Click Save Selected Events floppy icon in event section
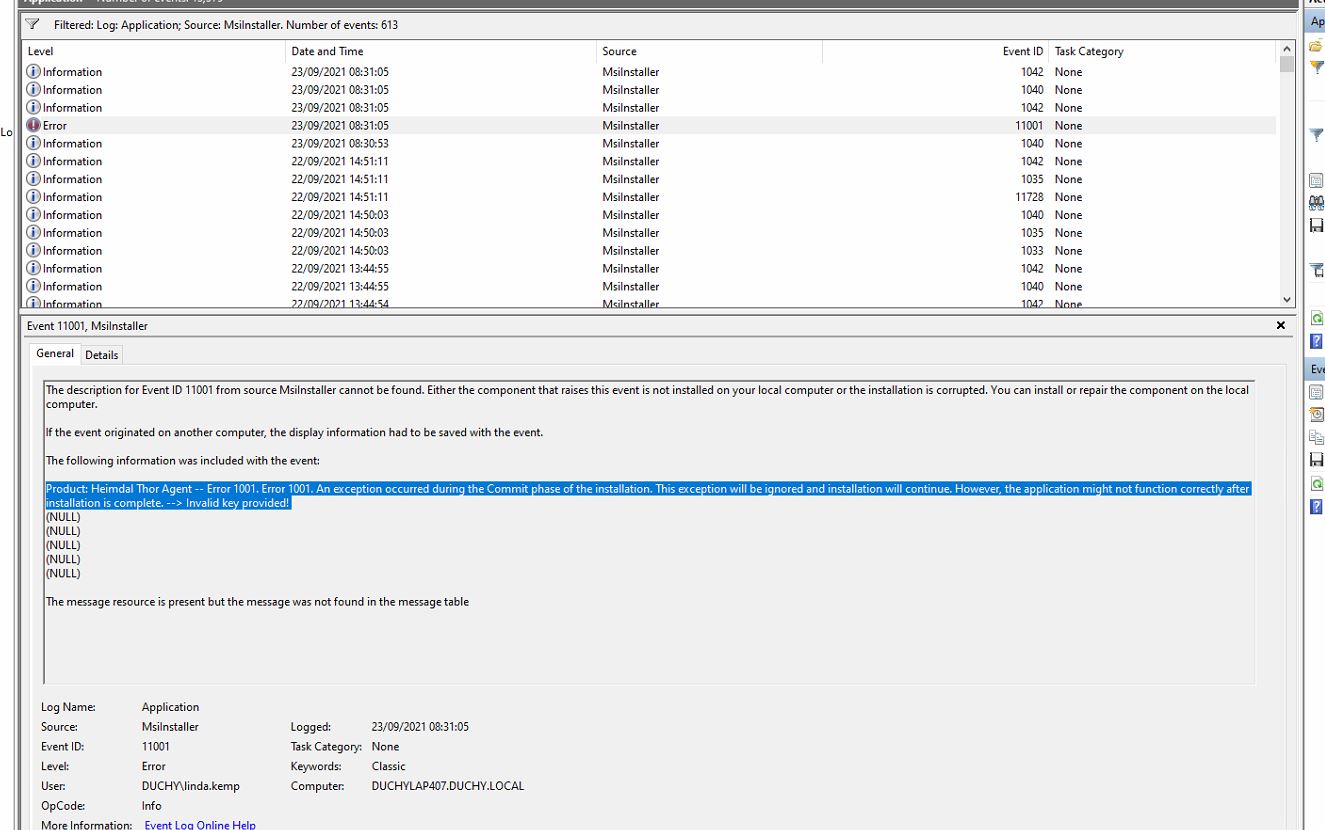Viewport: 1325px width, 830px height. tap(1316, 460)
